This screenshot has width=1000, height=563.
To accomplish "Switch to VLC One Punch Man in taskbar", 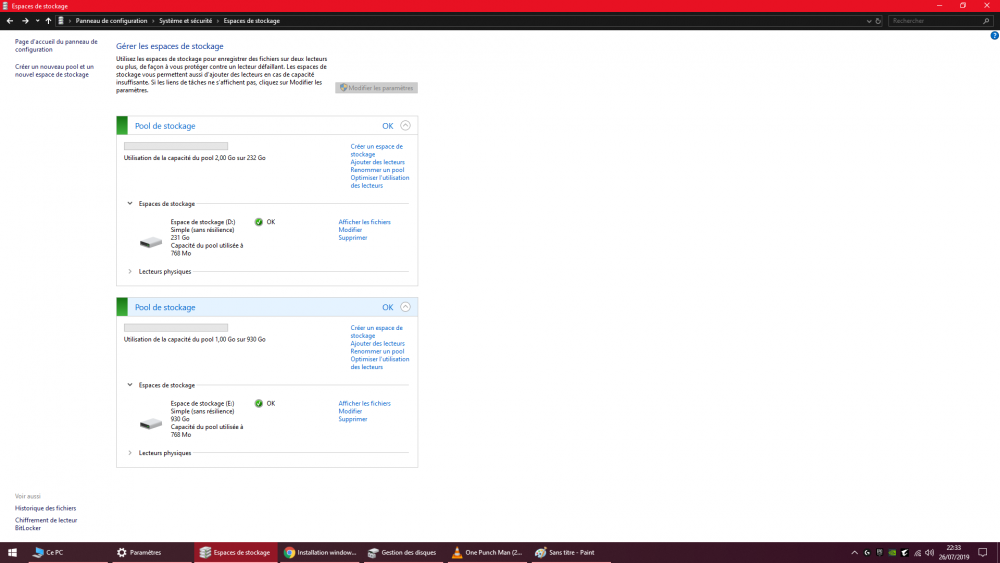I will coord(487,553).
